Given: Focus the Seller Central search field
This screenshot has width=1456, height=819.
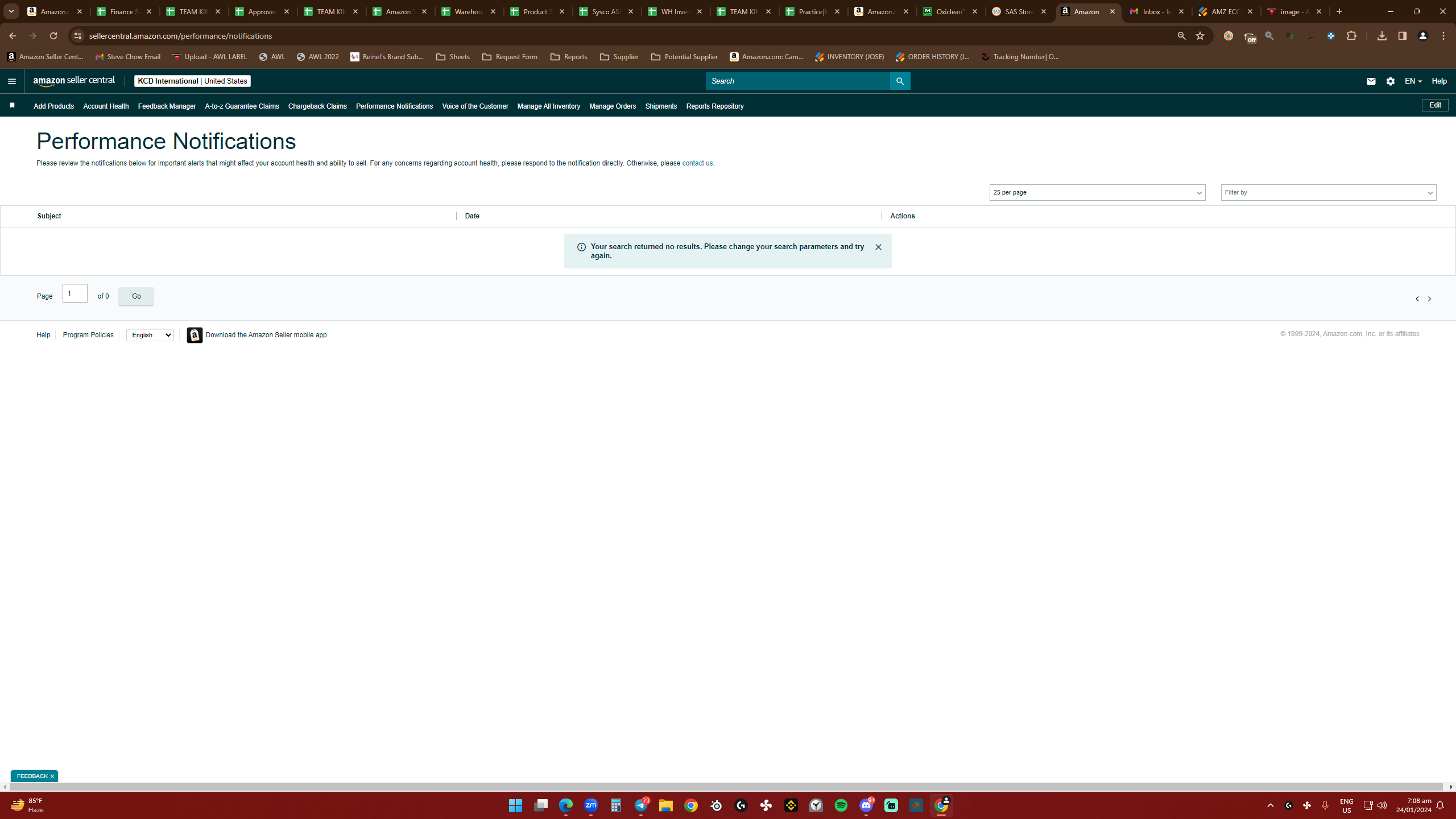Looking at the screenshot, I should pos(797,81).
